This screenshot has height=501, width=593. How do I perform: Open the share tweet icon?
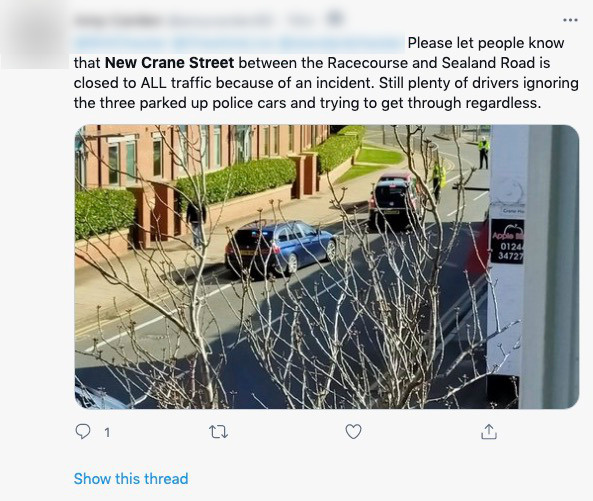point(489,431)
